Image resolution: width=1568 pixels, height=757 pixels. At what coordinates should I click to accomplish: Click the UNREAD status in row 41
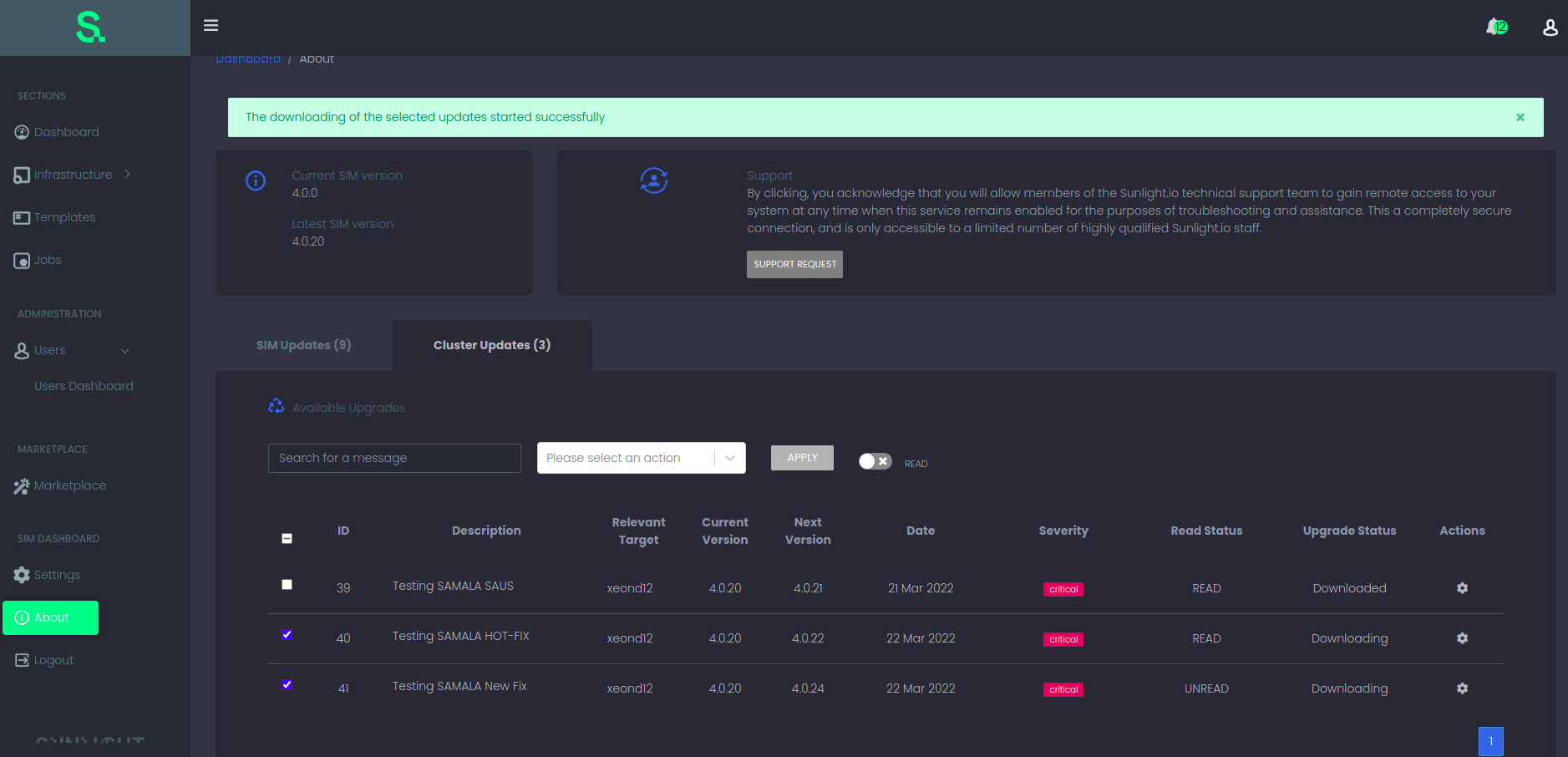point(1206,688)
